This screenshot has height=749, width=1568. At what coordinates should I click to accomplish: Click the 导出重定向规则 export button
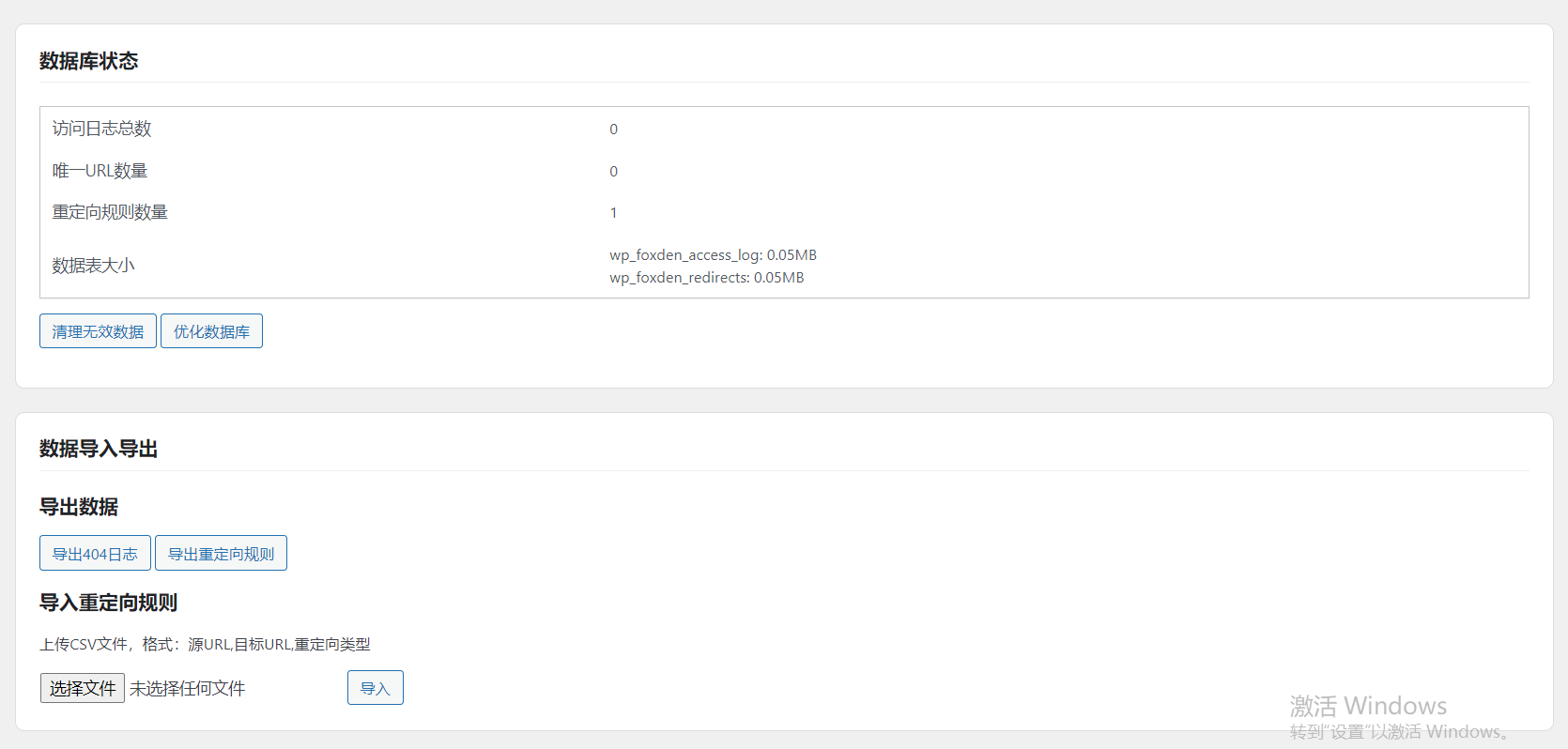pos(221,554)
